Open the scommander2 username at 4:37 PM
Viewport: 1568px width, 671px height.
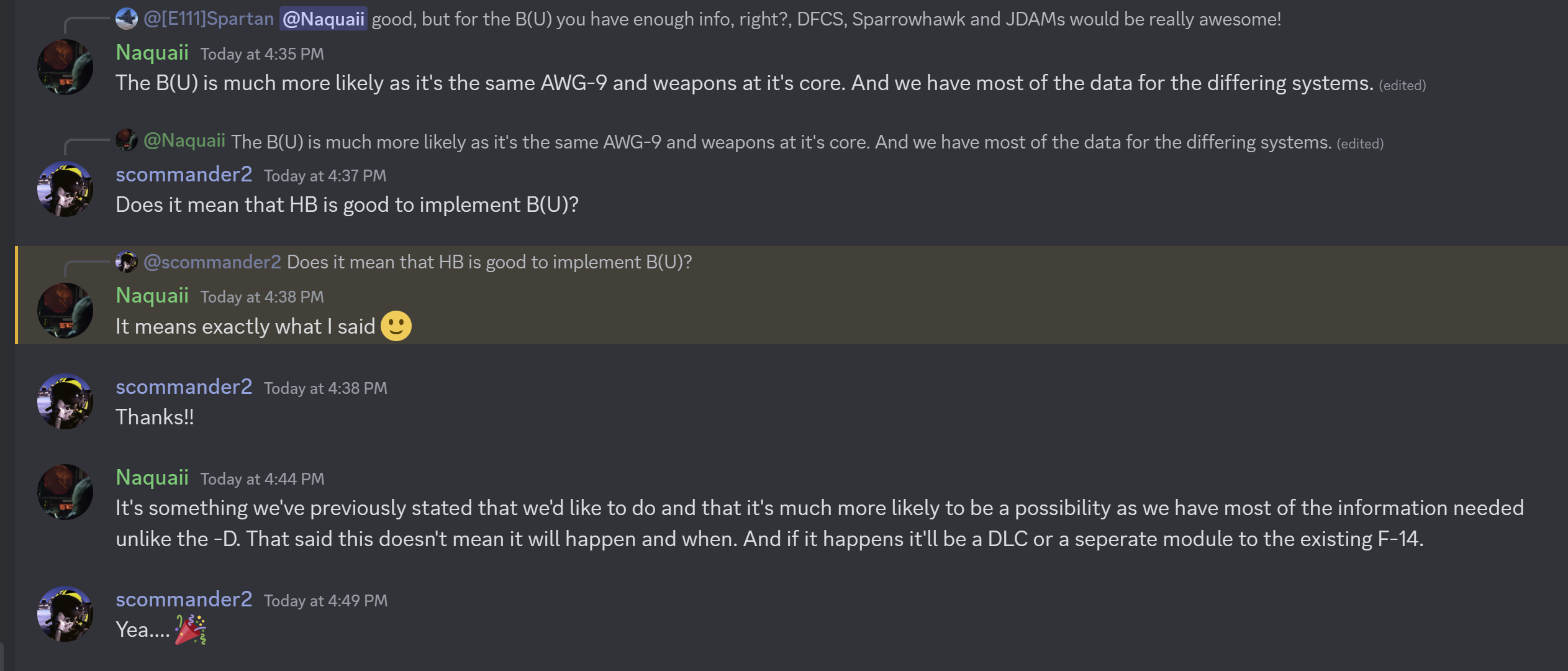tap(184, 174)
